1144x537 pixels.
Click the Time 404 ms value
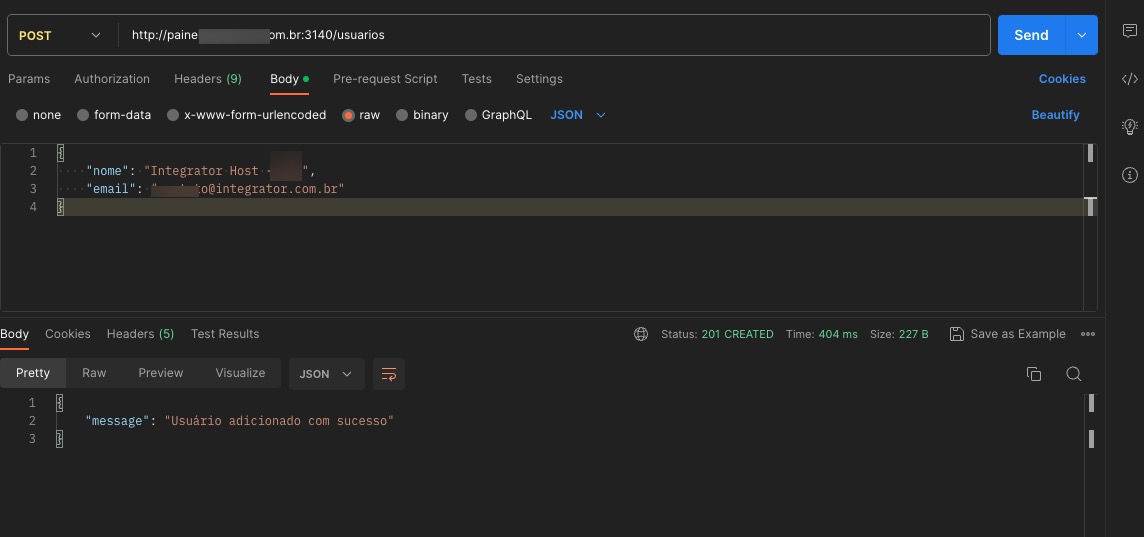[x=838, y=334]
